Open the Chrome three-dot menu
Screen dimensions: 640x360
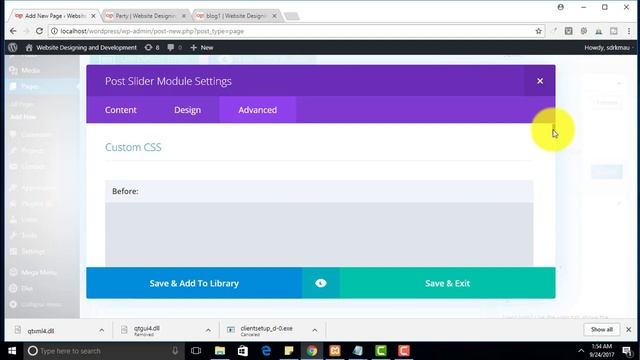629,31
